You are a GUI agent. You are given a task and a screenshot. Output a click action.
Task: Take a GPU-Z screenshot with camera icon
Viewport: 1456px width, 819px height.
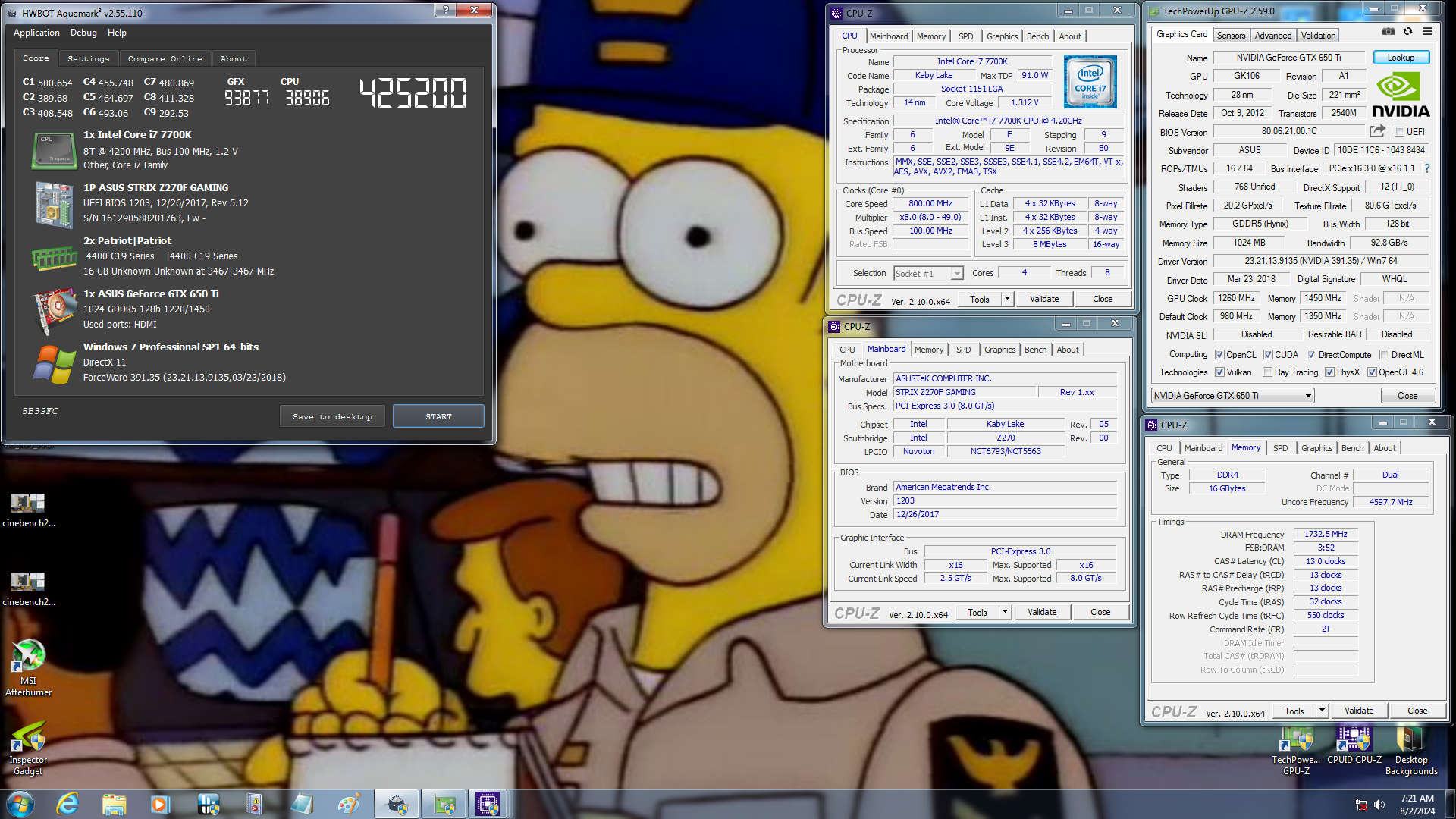click(1388, 32)
